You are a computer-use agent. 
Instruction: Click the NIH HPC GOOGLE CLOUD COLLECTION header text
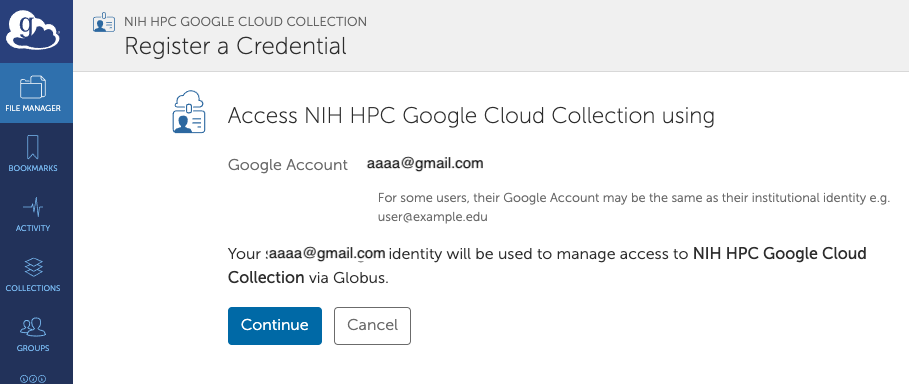click(x=245, y=22)
